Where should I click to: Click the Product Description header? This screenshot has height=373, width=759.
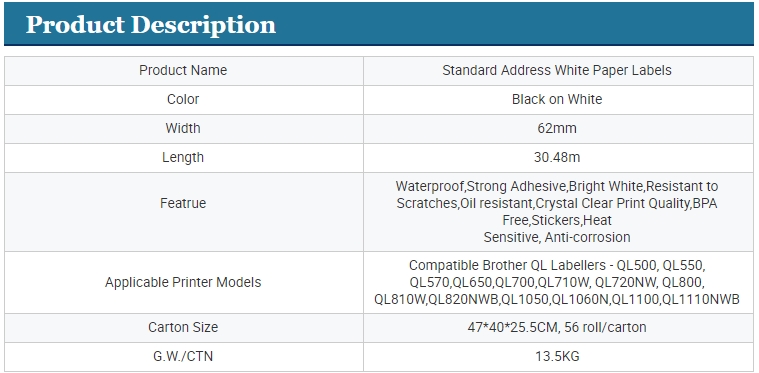(x=151, y=25)
